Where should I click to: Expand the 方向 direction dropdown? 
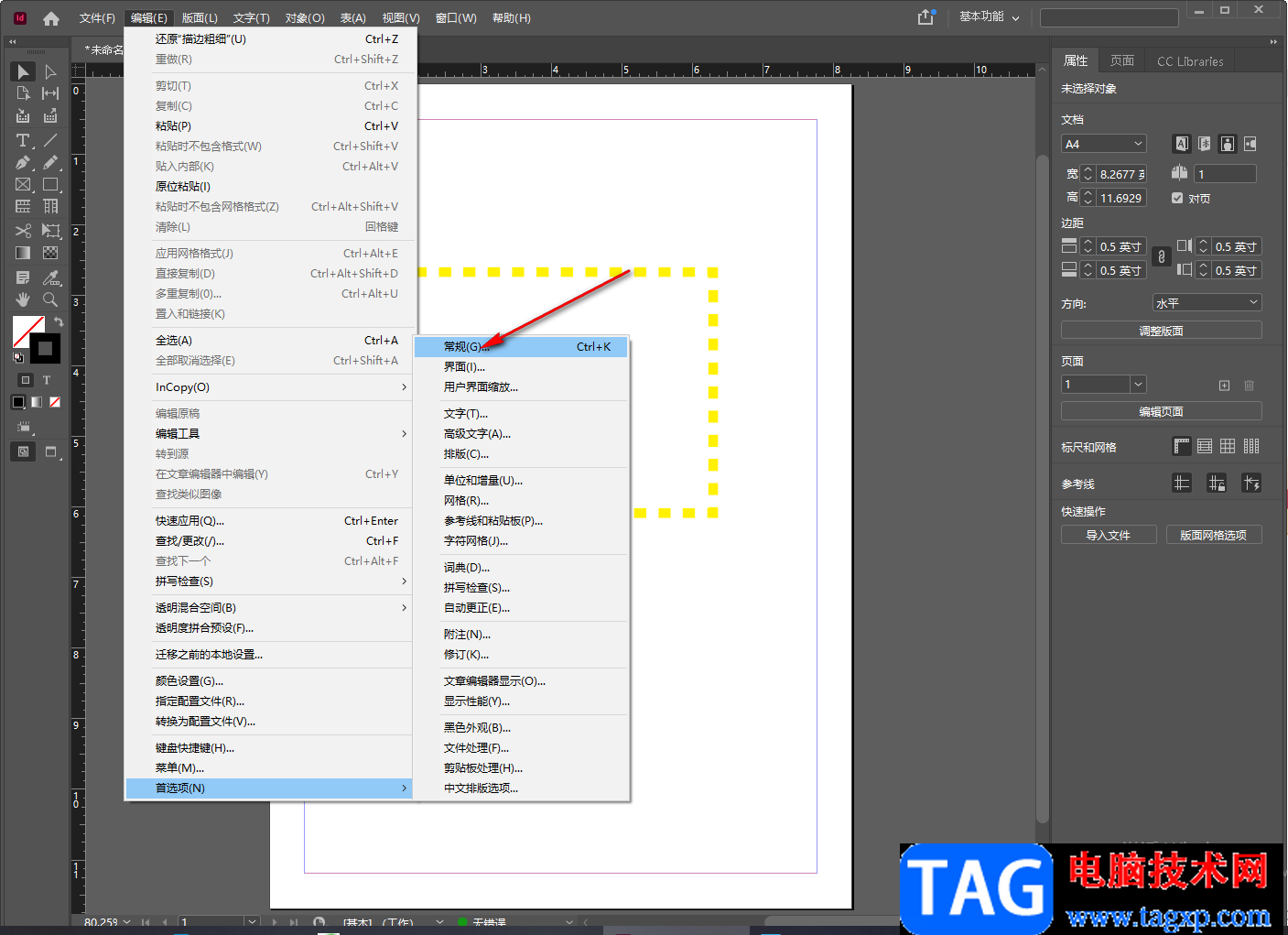click(1207, 303)
